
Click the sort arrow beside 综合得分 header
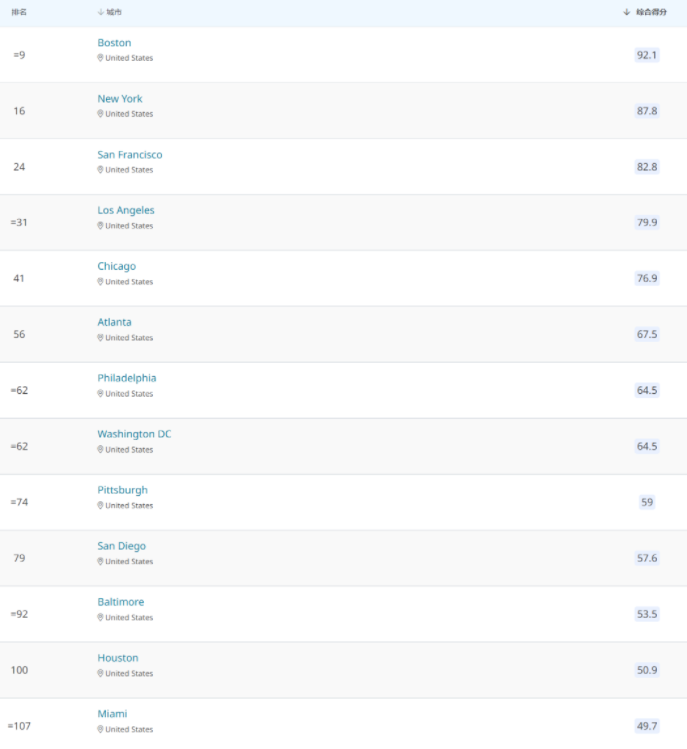click(x=627, y=12)
